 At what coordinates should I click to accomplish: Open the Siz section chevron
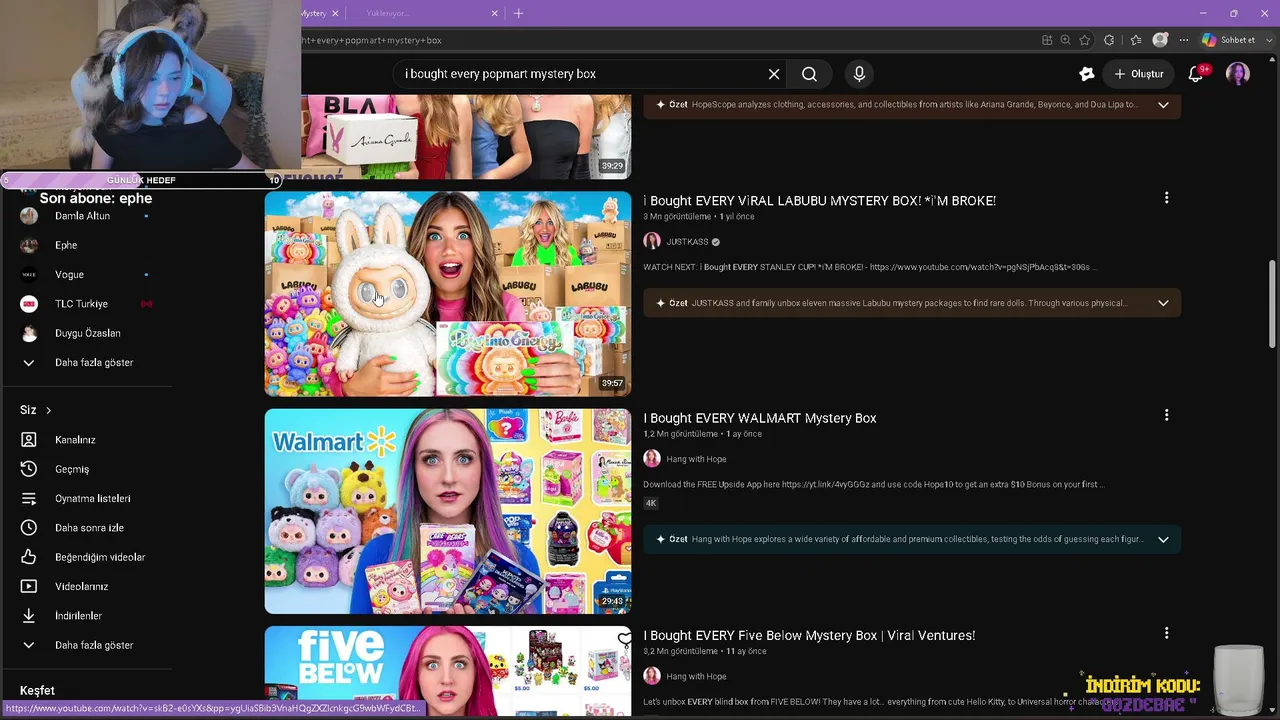tap(48, 410)
